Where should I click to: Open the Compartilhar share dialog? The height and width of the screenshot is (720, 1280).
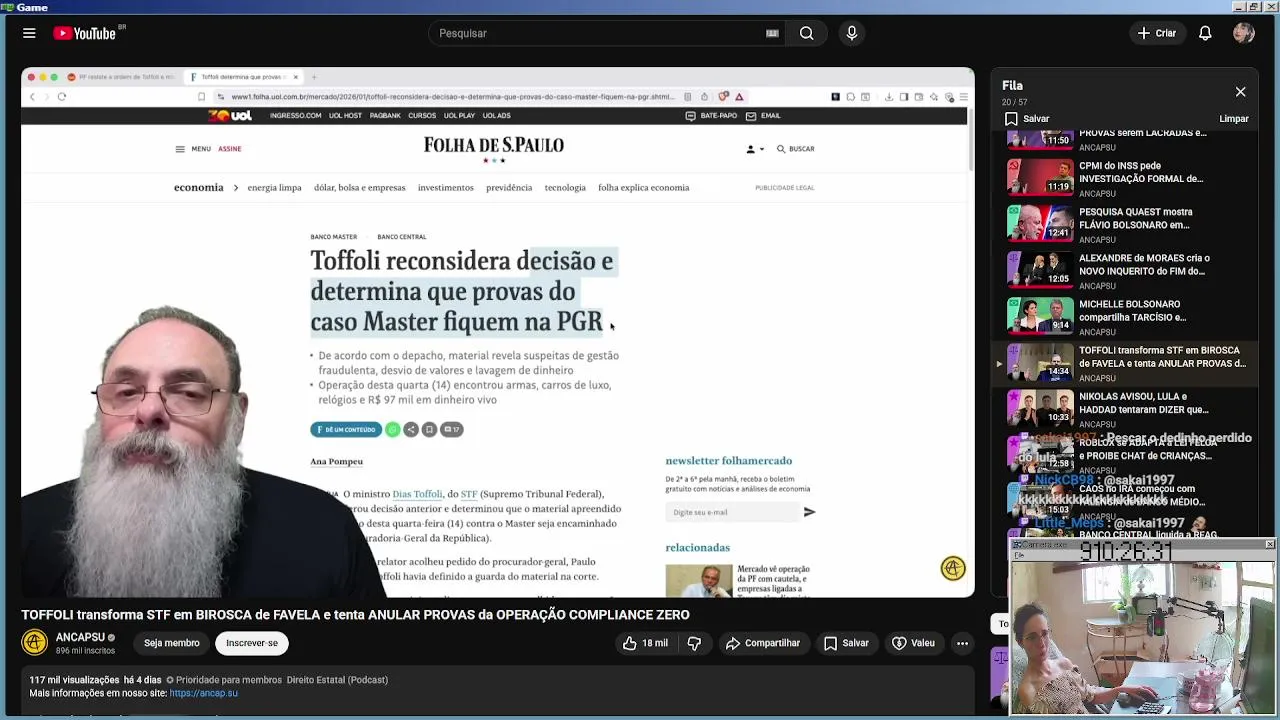763,643
